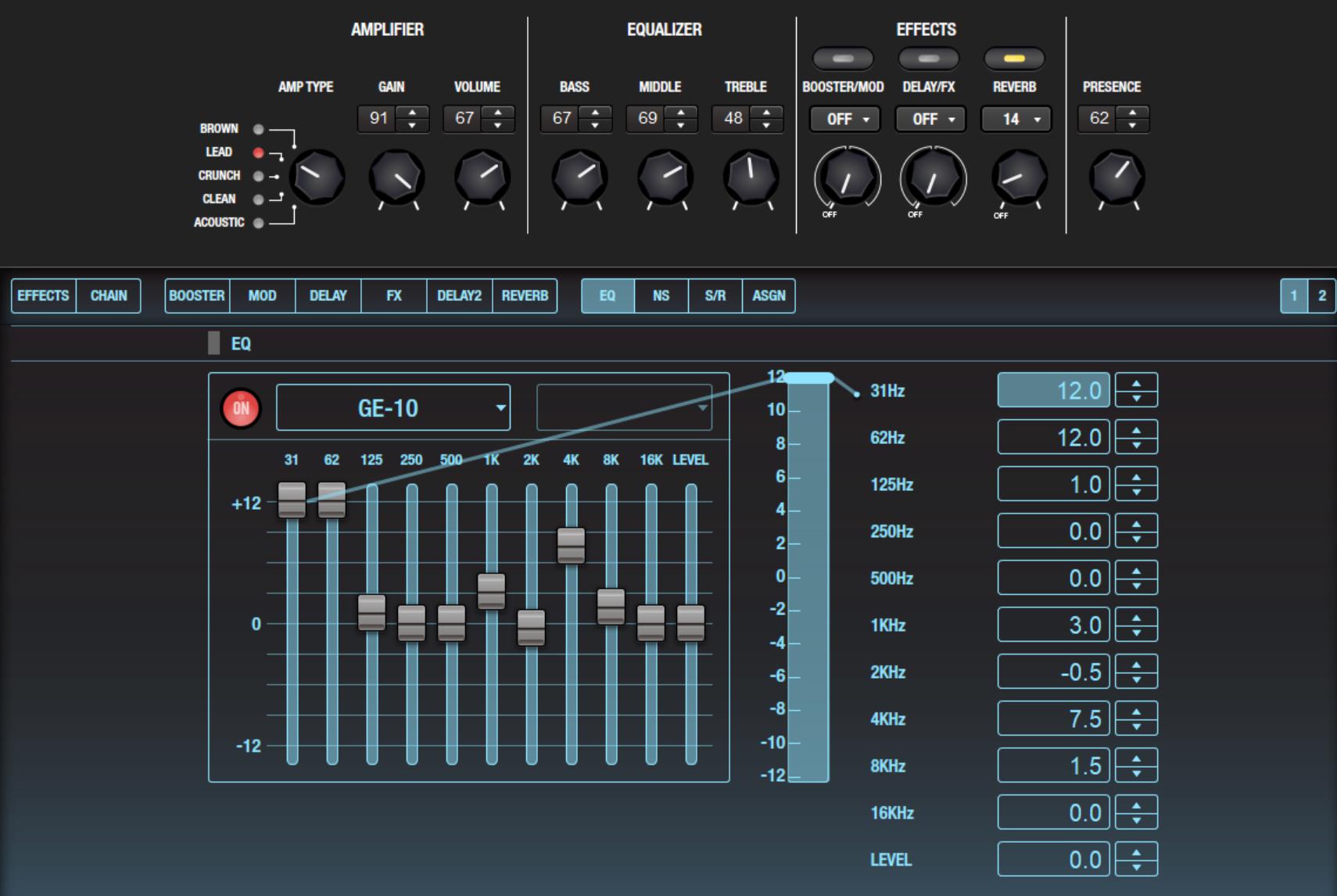Click the tall vertical 31Hz value slider

(x=808, y=578)
